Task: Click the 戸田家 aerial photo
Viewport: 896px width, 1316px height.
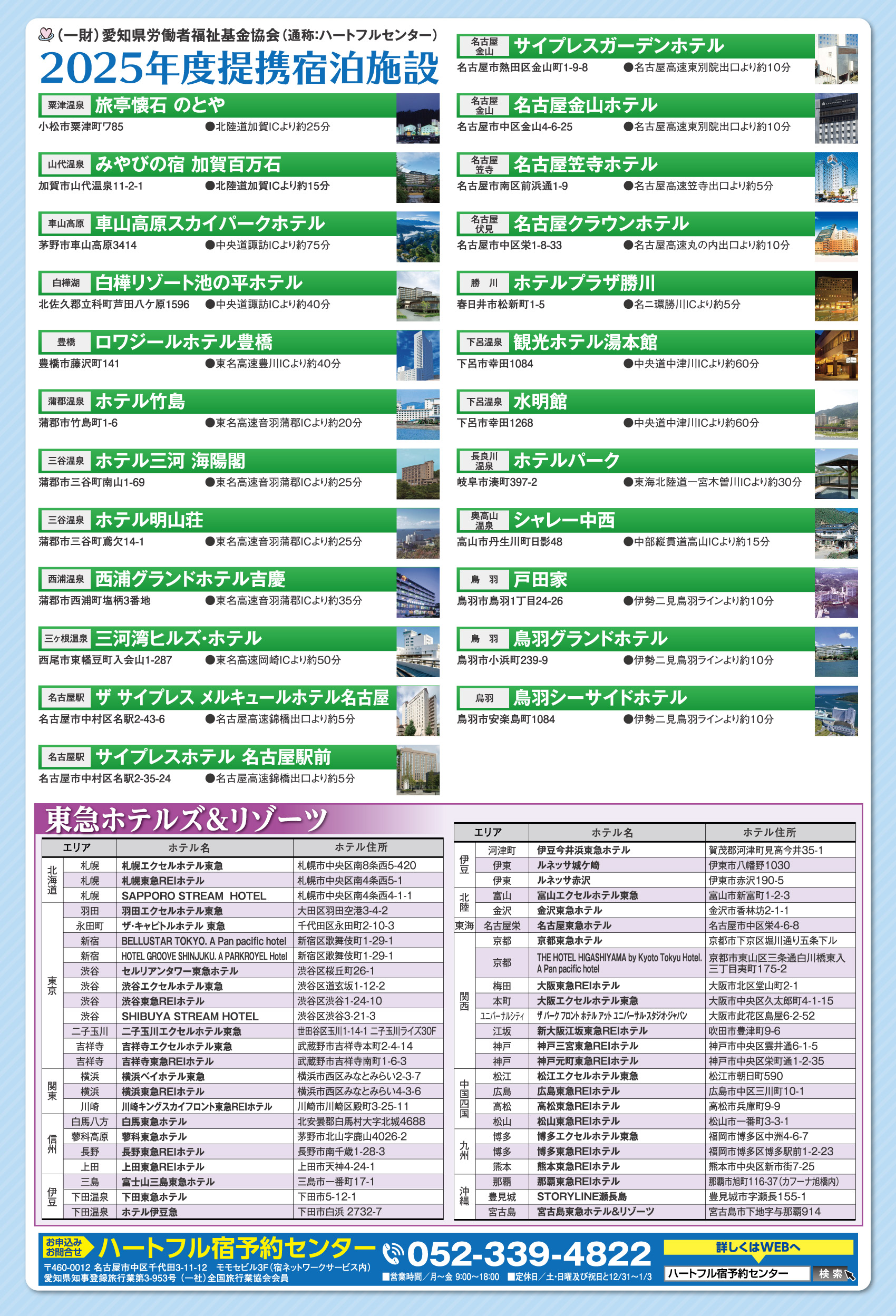Action: [x=836, y=592]
